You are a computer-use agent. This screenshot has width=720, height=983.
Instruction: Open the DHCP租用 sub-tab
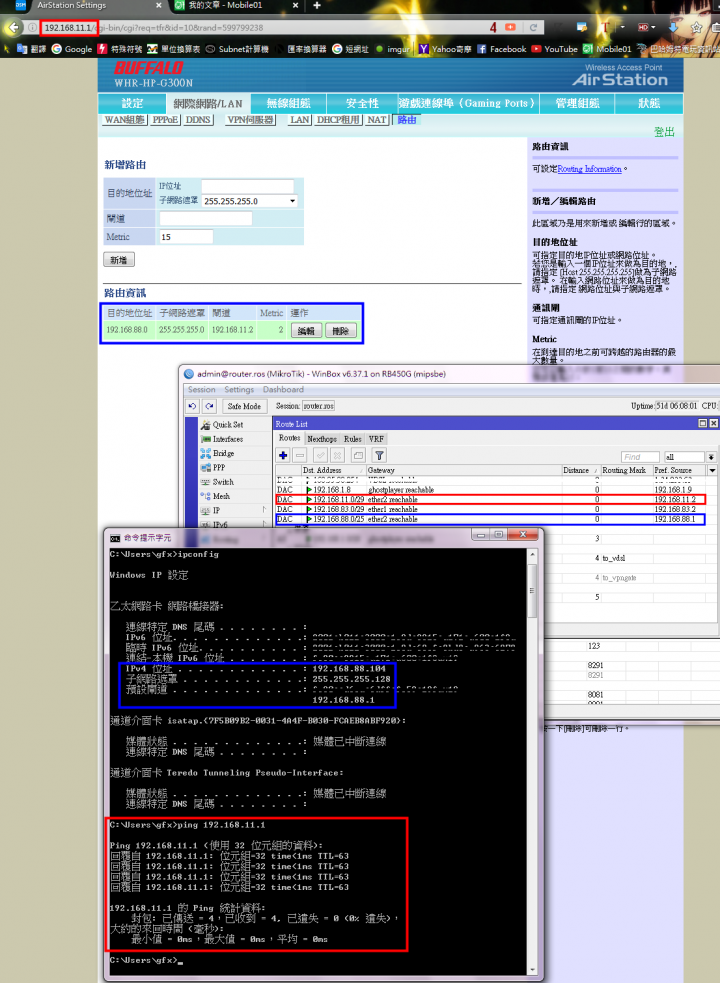coord(337,120)
